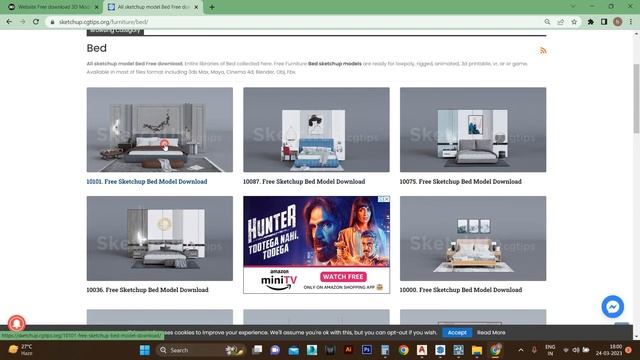Open '10087. Free Sketchup Bed Model Download' link
This screenshot has width=640, height=360.
click(304, 182)
